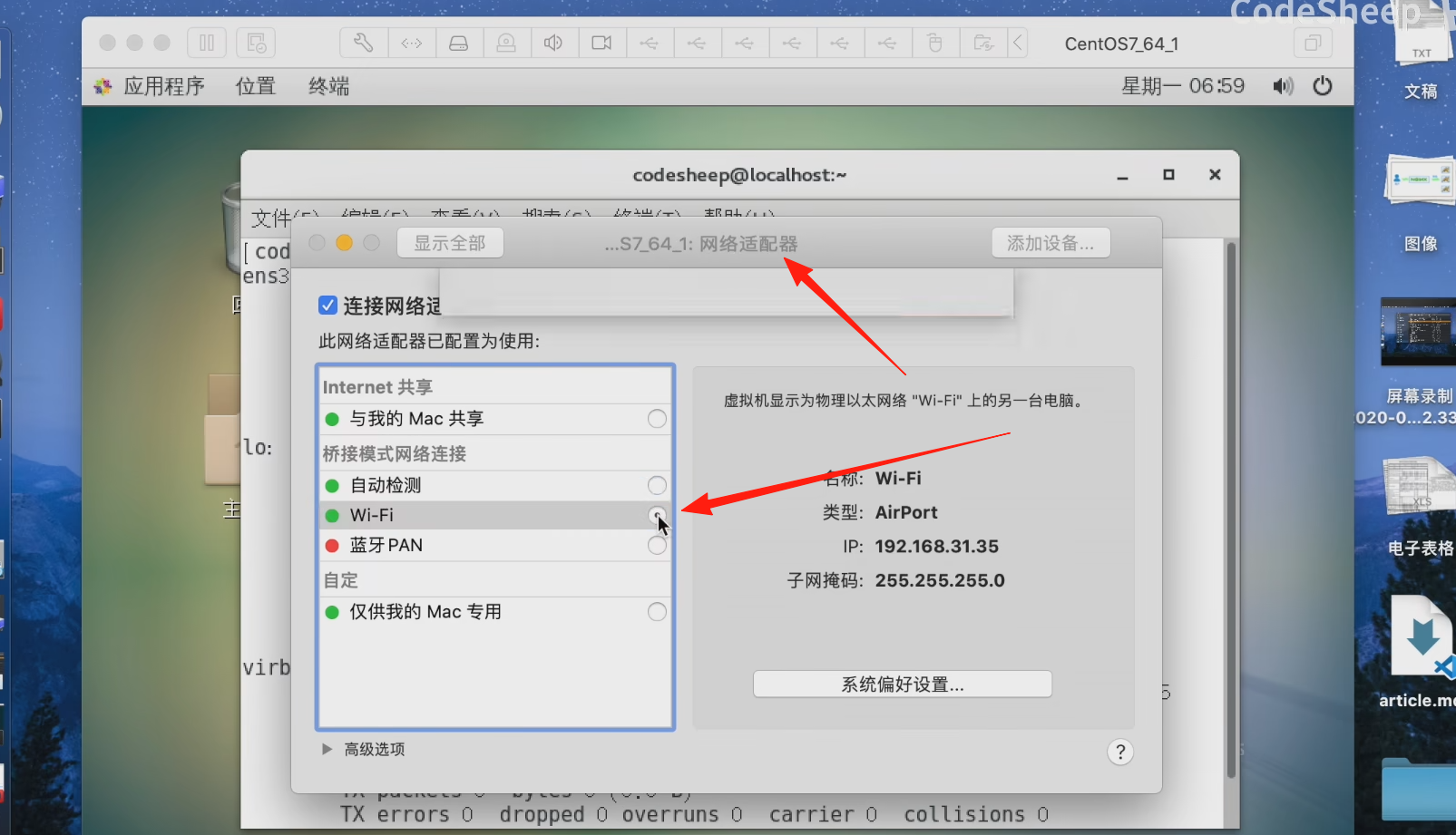Click the GNOME Applications logo icon
The image size is (1456, 835).
point(103,86)
